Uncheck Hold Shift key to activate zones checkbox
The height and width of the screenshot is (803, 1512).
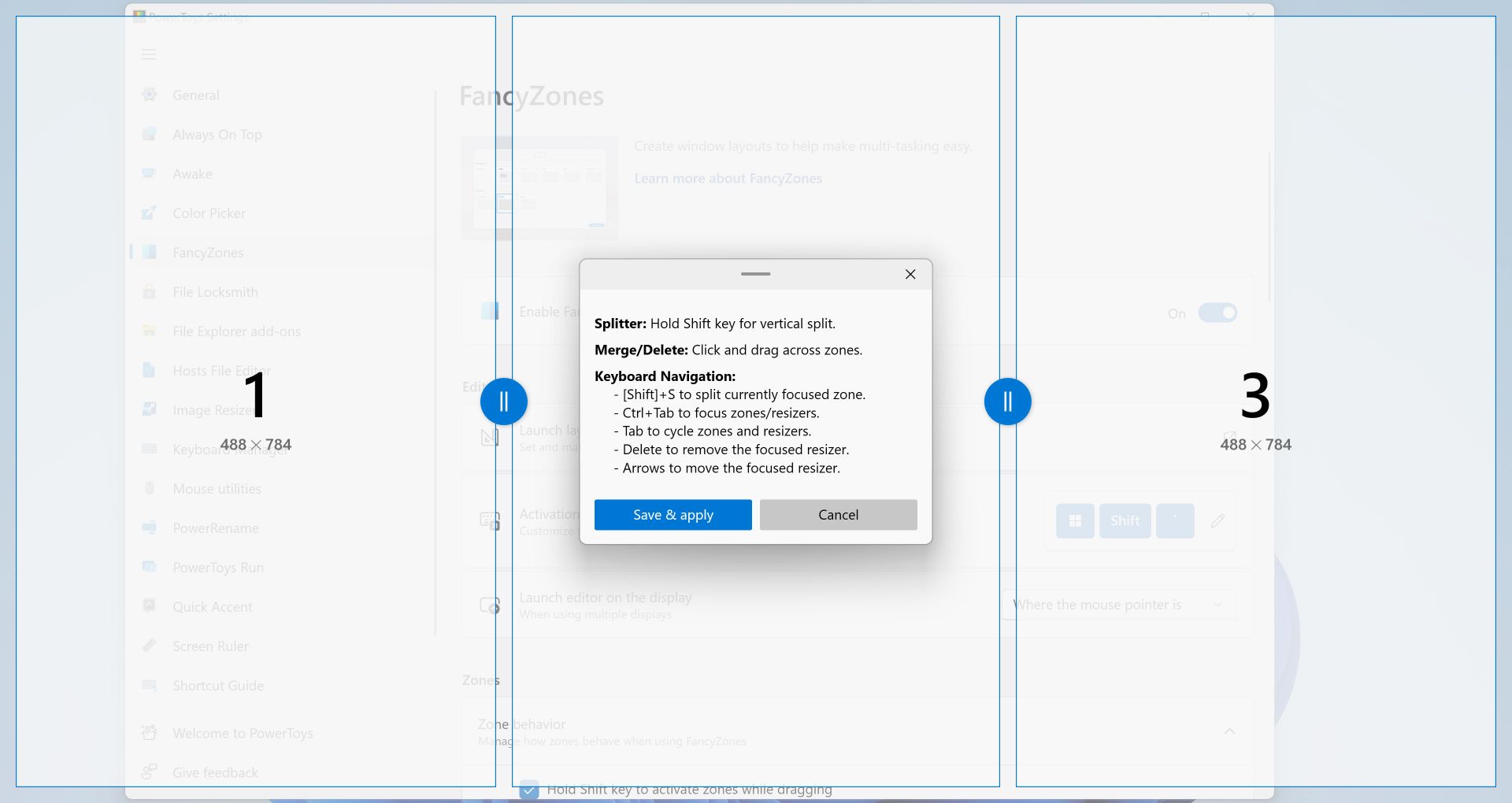pyautogui.click(x=529, y=790)
